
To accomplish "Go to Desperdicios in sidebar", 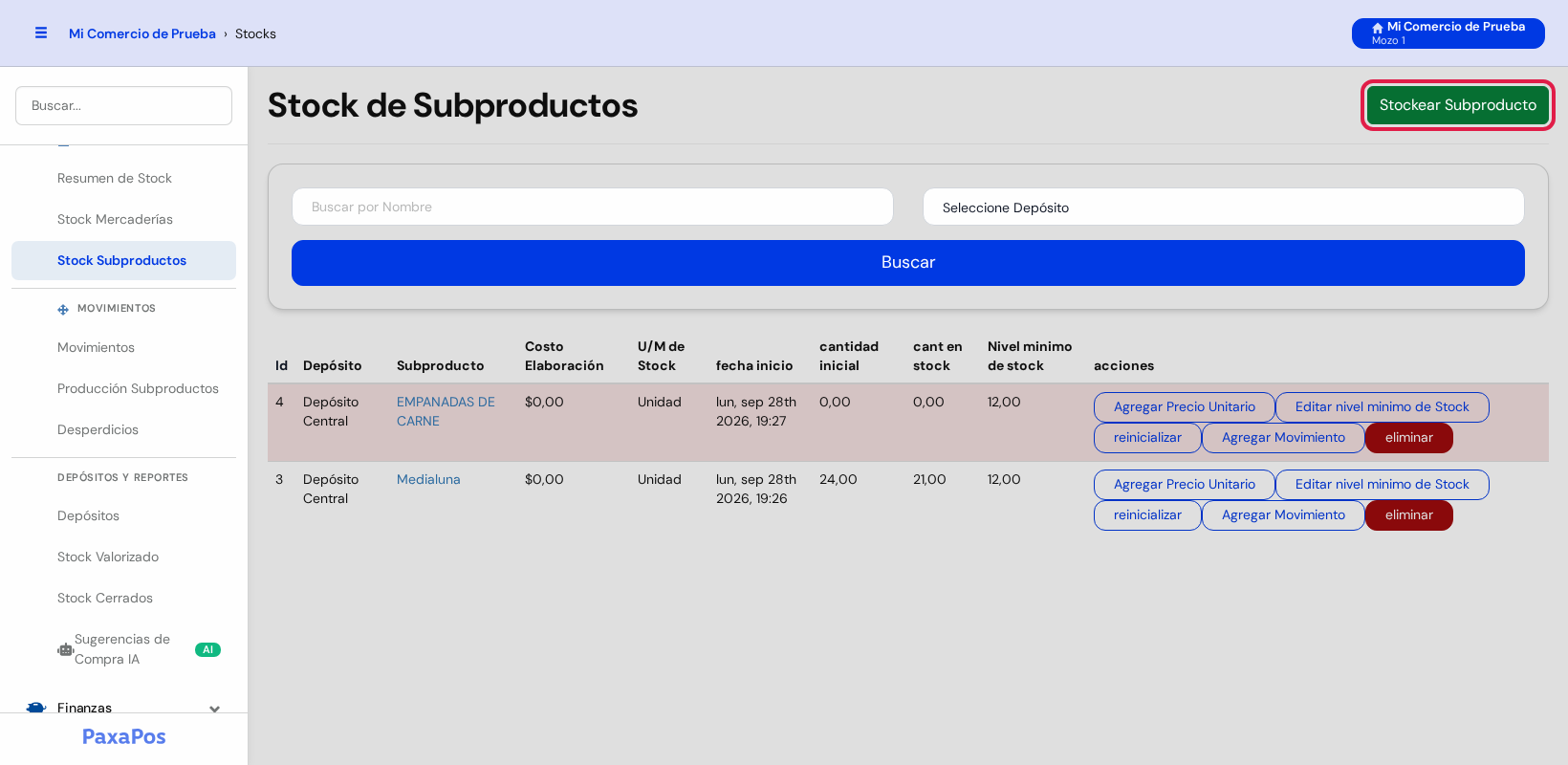I will 98,429.
